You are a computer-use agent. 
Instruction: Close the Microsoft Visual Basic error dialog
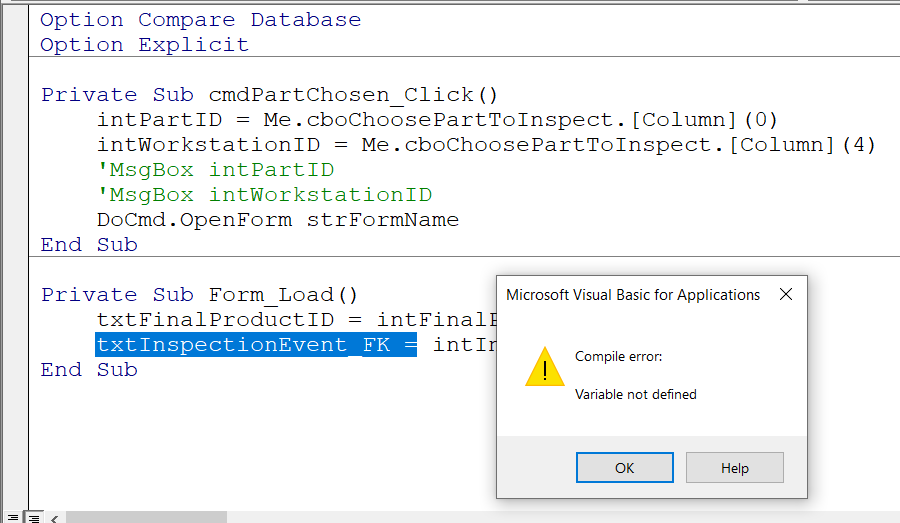(x=786, y=294)
